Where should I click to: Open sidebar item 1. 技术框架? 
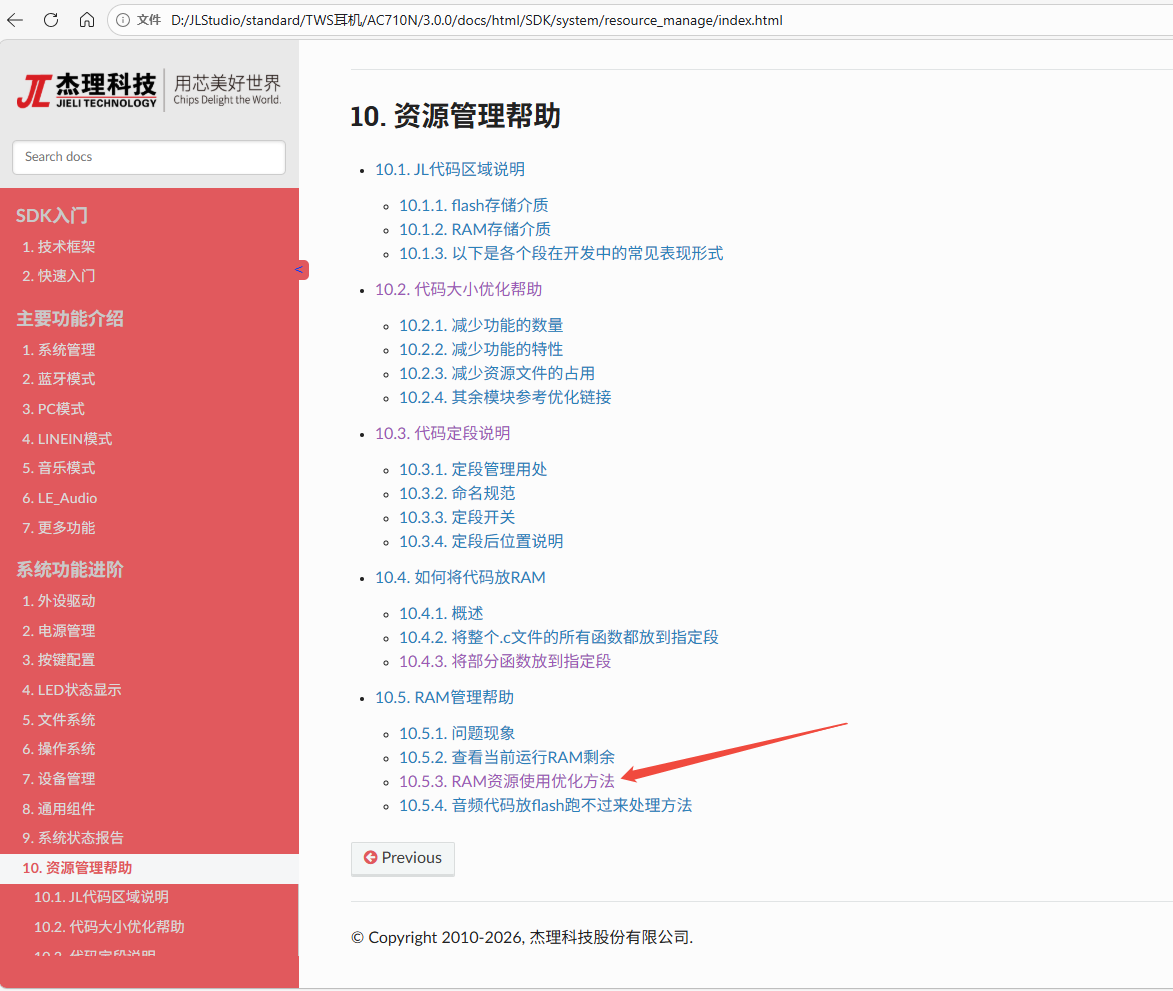pos(58,247)
